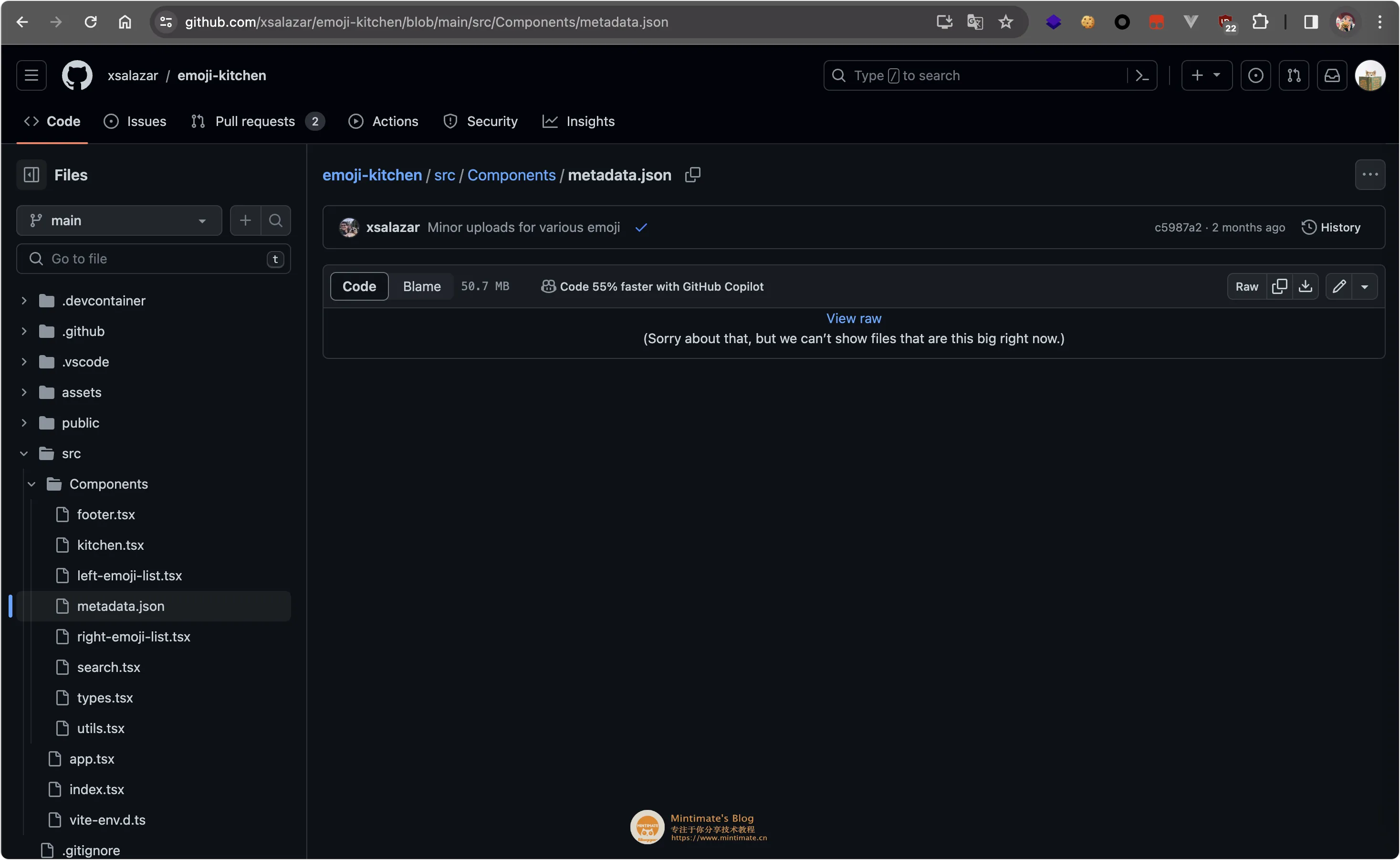This screenshot has width=1400, height=860.
Task: Collapse the Components folder
Action: [x=32, y=484]
